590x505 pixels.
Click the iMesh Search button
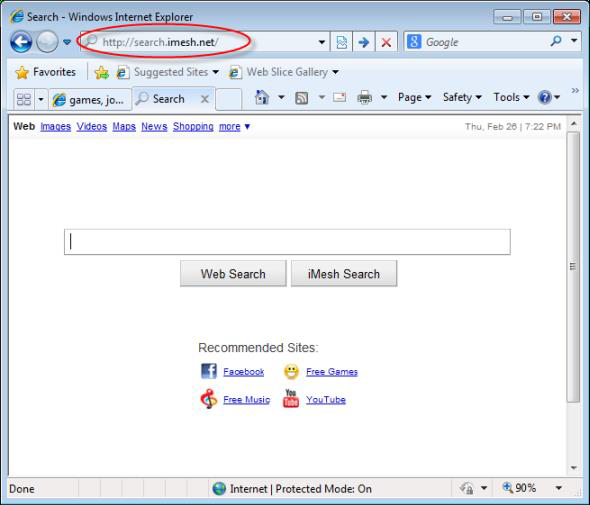[344, 274]
